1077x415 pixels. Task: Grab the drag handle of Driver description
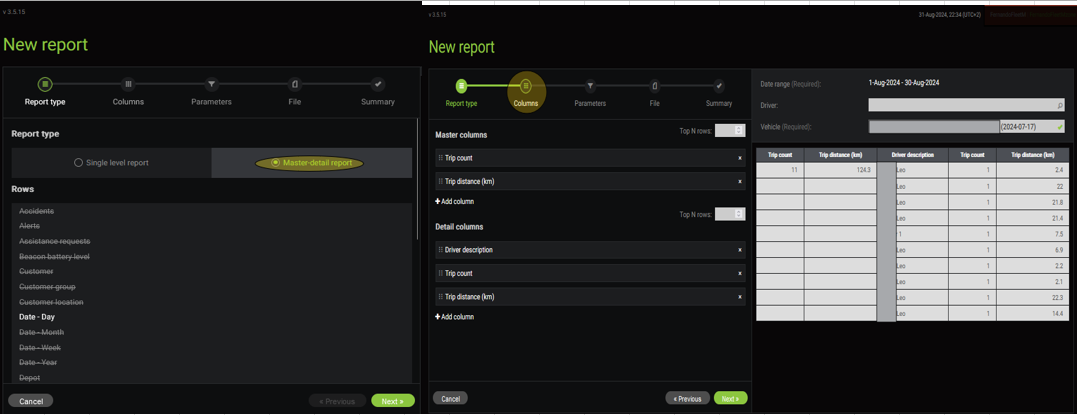pyautogui.click(x=440, y=250)
